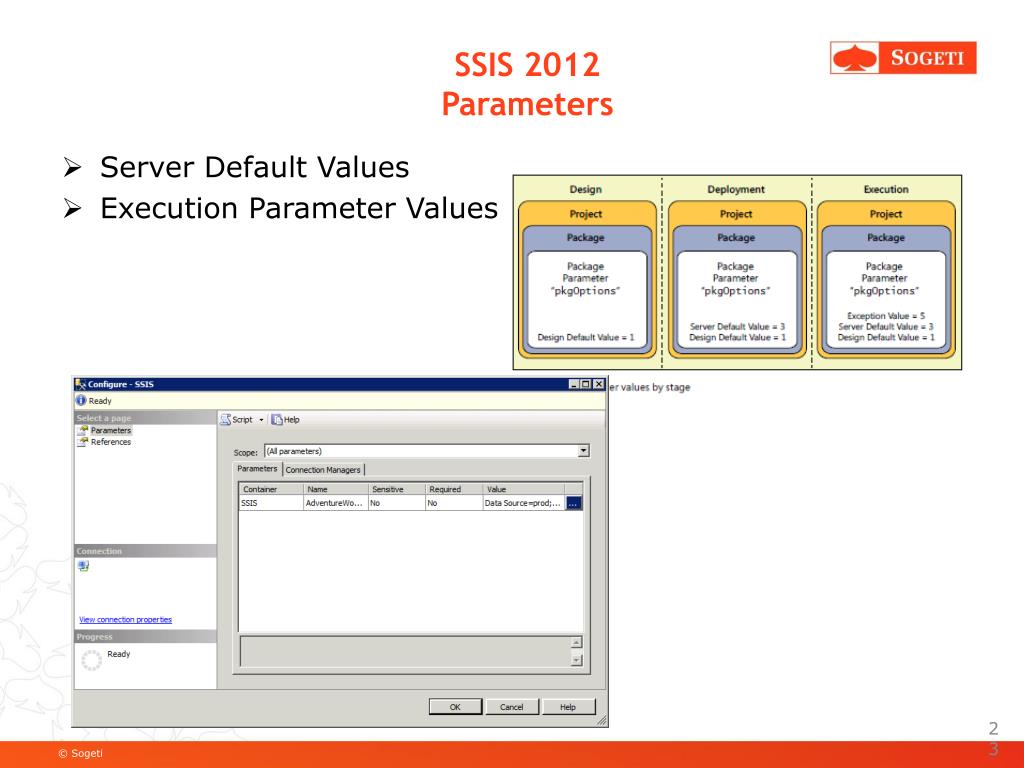The width and height of the screenshot is (1024, 768).
Task: Click the Select a page section header
Action: pos(145,418)
